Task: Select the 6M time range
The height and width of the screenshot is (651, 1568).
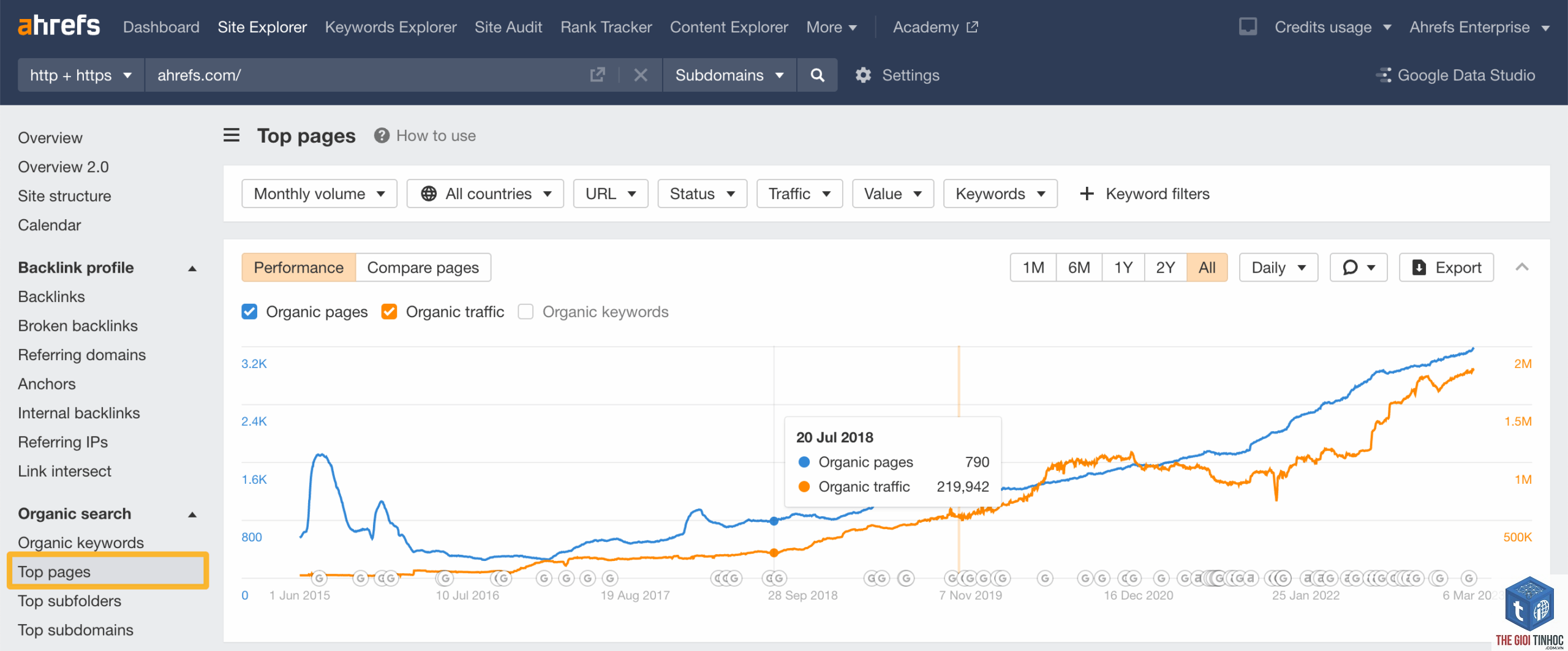Action: [x=1079, y=267]
